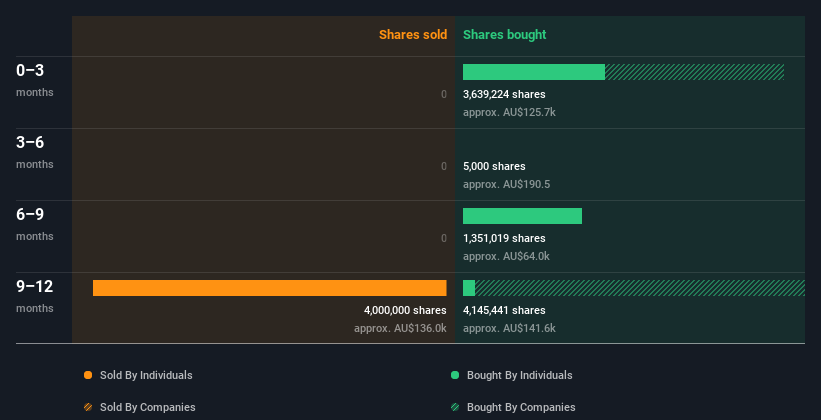The height and width of the screenshot is (420, 821).
Task: Click the approx. AU$141.6k amount
Action: [x=509, y=328]
